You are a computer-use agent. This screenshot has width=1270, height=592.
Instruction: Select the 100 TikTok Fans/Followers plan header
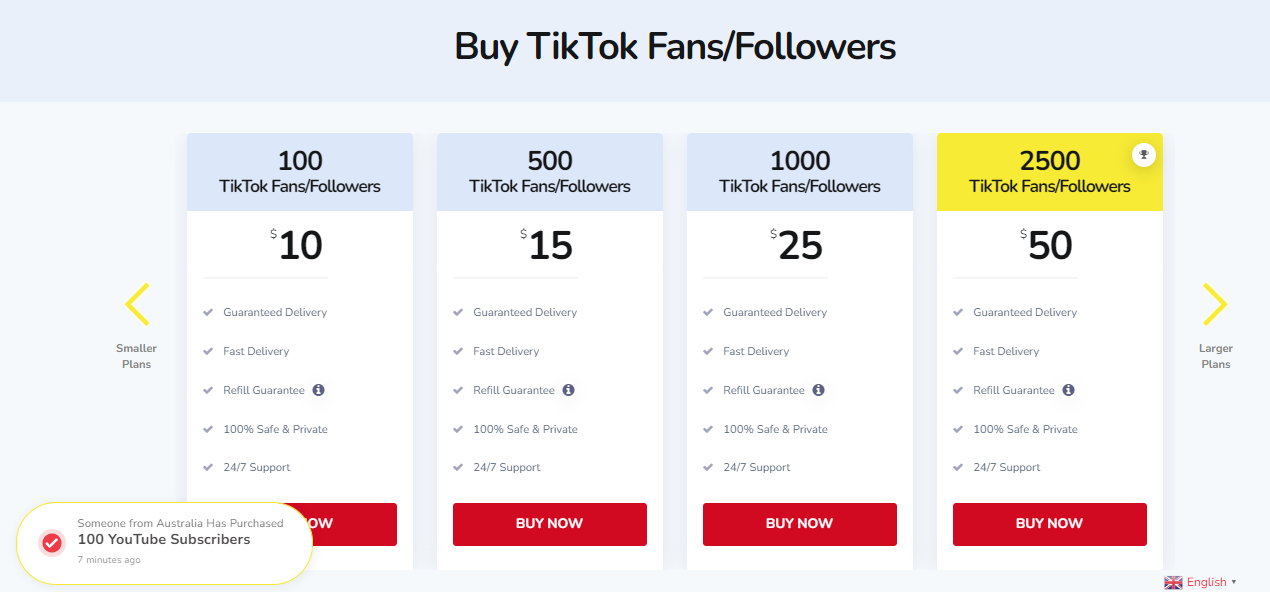(300, 172)
